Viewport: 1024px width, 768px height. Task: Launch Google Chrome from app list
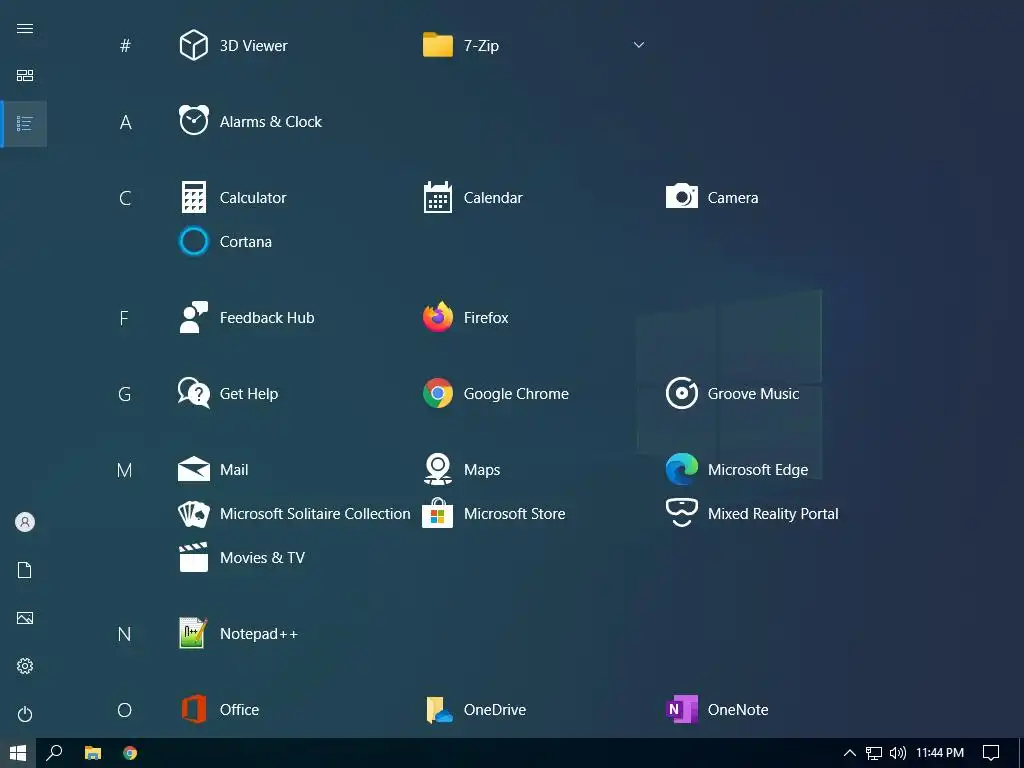click(x=438, y=393)
